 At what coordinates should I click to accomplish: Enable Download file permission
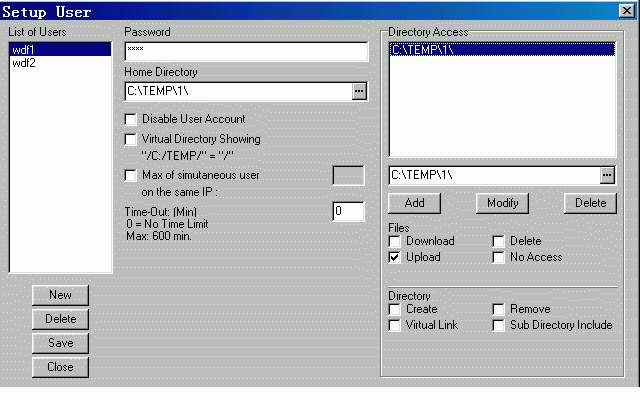pos(396,241)
